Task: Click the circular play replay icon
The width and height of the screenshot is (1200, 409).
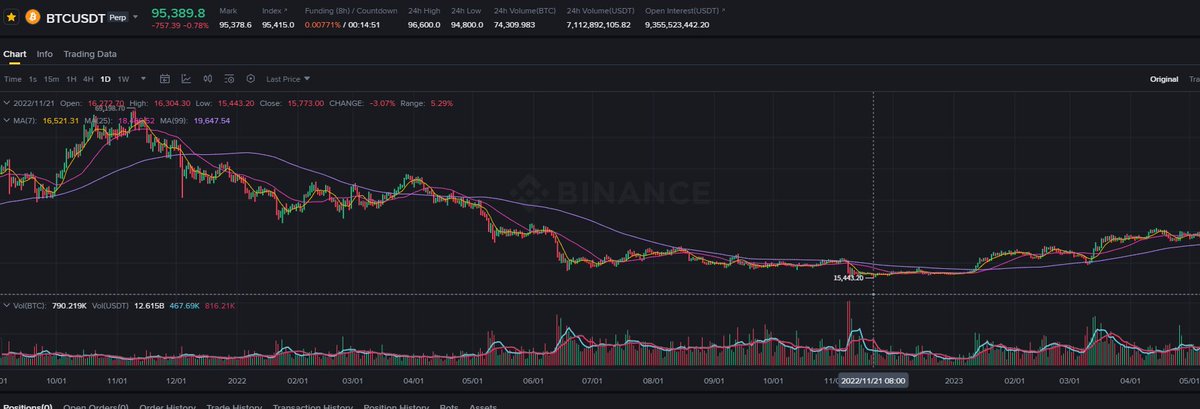Action: tap(250, 78)
